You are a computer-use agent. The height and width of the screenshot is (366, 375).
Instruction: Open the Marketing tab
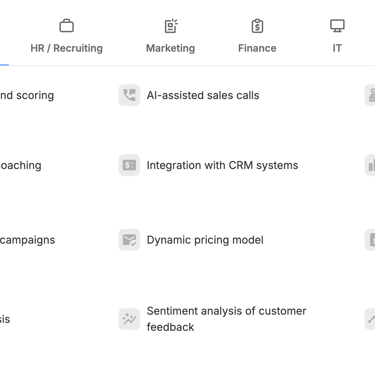coord(171,48)
